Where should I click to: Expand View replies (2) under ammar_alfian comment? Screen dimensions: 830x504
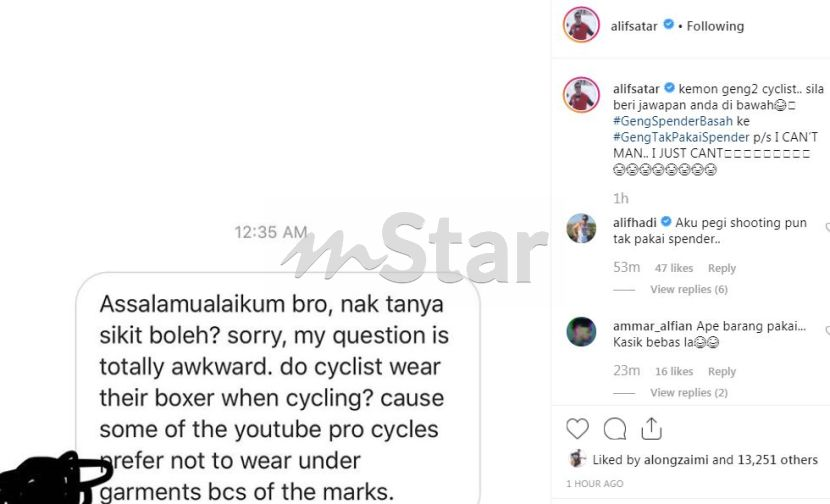tap(689, 392)
